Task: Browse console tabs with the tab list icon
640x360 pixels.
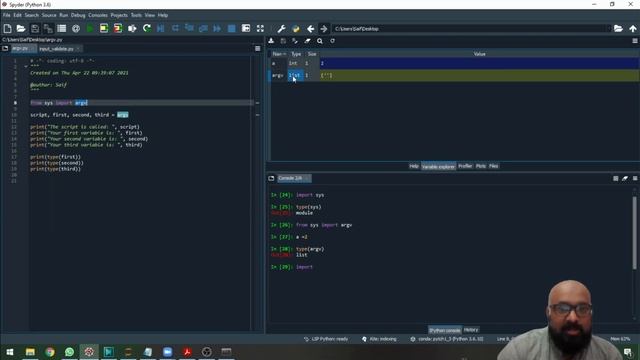Action: click(271, 178)
